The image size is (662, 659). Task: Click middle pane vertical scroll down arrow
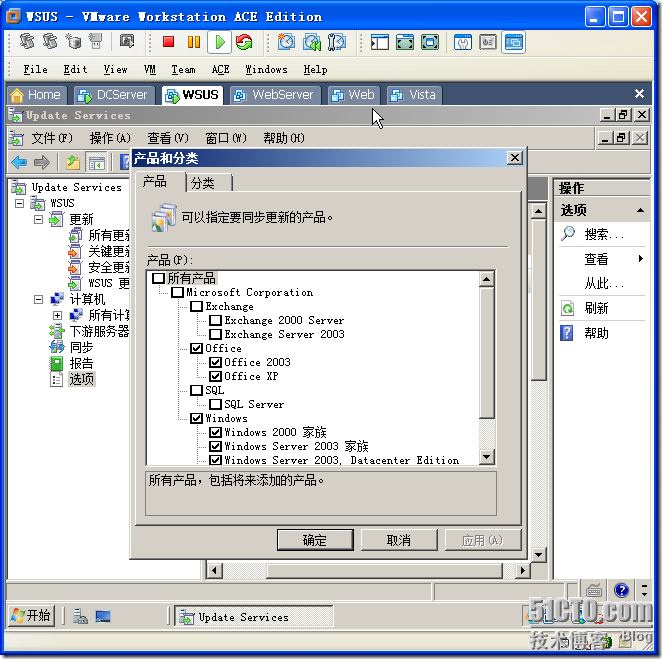(538, 554)
